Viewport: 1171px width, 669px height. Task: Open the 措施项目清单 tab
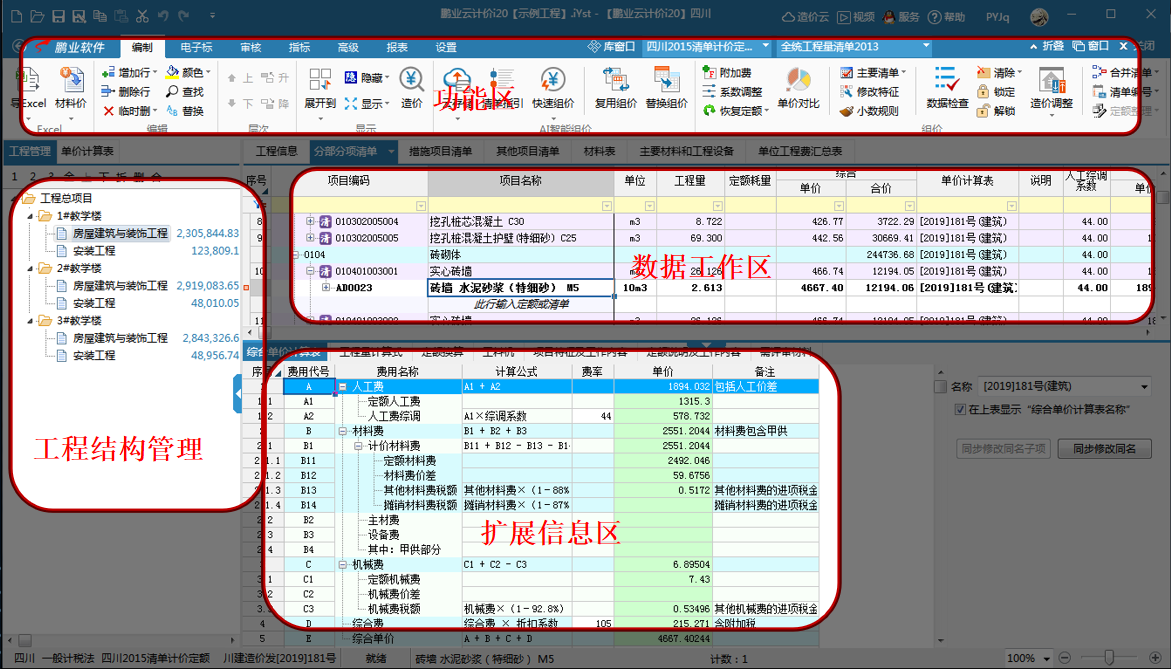click(441, 151)
